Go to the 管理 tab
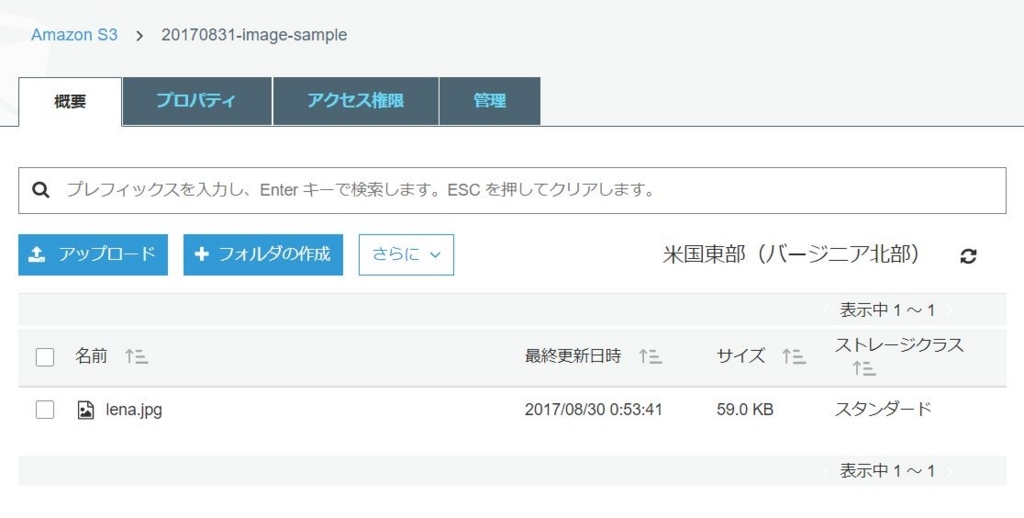The width and height of the screenshot is (1024, 518). pos(490,101)
